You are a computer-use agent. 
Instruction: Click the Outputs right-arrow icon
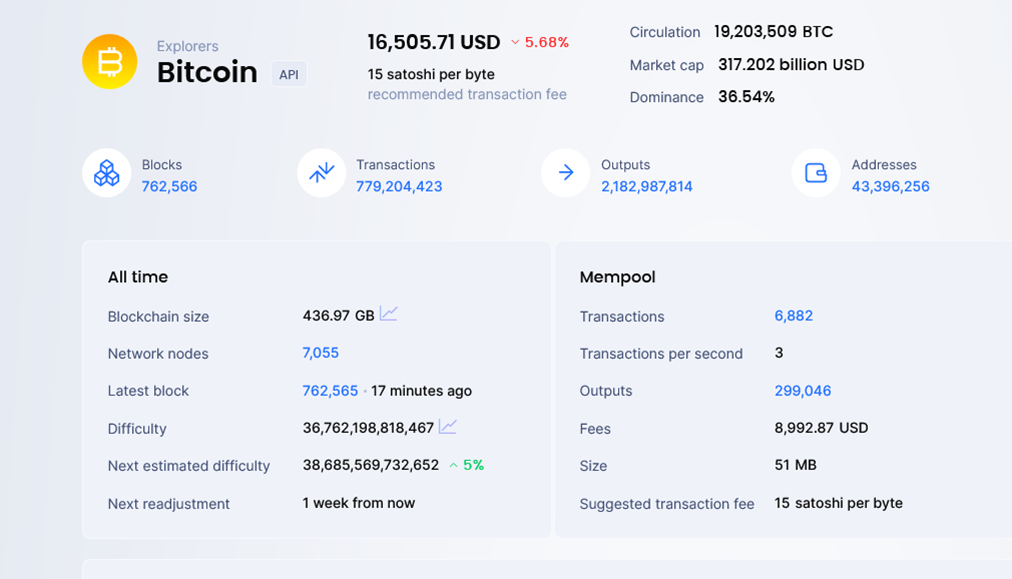pyautogui.click(x=565, y=173)
